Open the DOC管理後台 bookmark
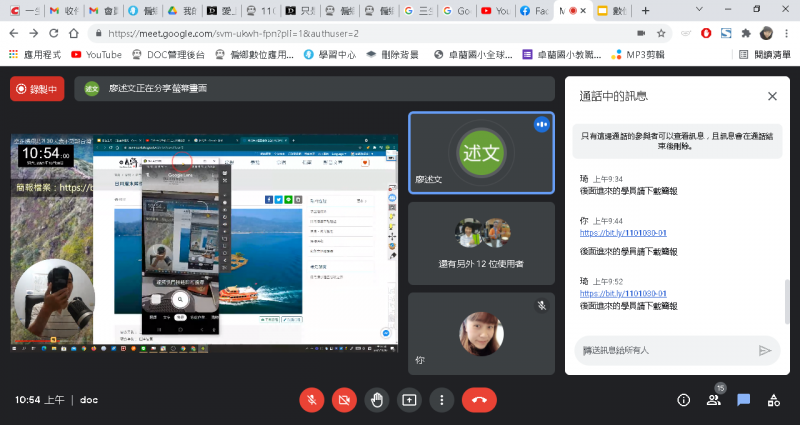Viewport: 800px width, 425px height. tap(168, 55)
